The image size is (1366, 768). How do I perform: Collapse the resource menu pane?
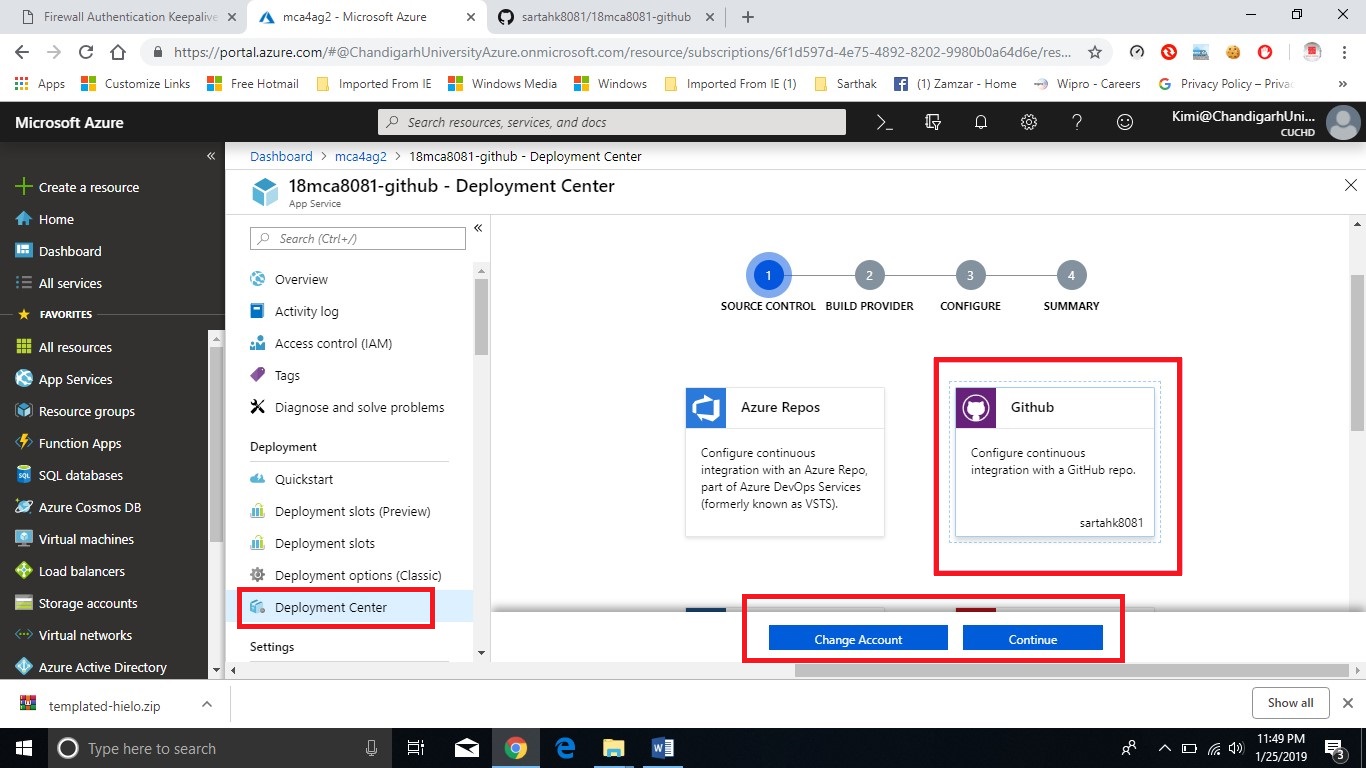pos(478,228)
